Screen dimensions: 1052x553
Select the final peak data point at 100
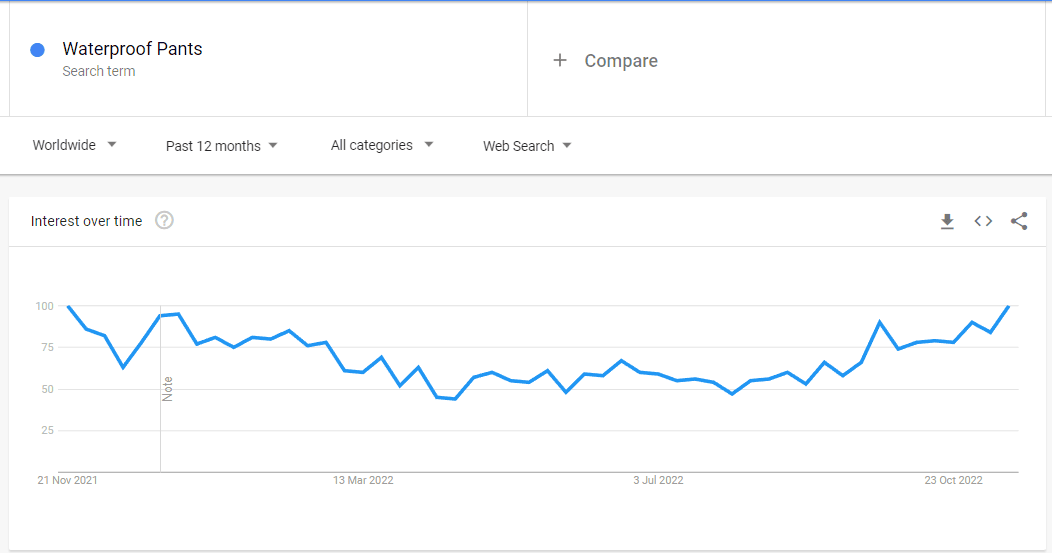click(x=1008, y=306)
